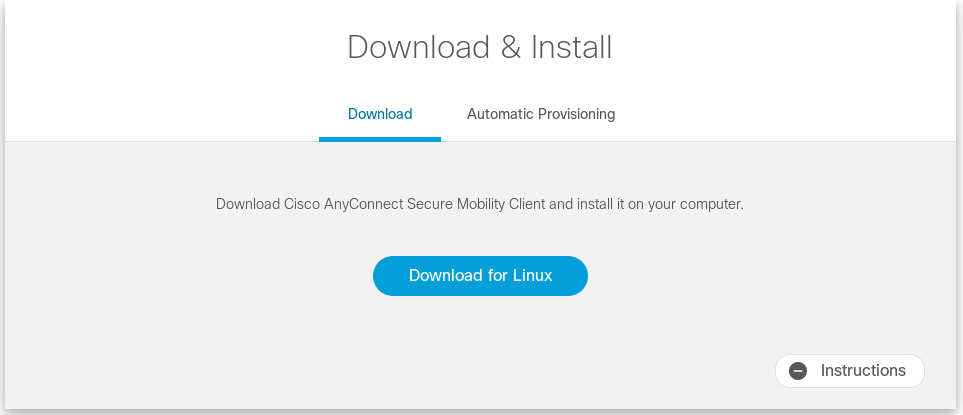This screenshot has height=415, width=963.
Task: Switch to the Automatic Provisioning tab
Action: (x=540, y=114)
